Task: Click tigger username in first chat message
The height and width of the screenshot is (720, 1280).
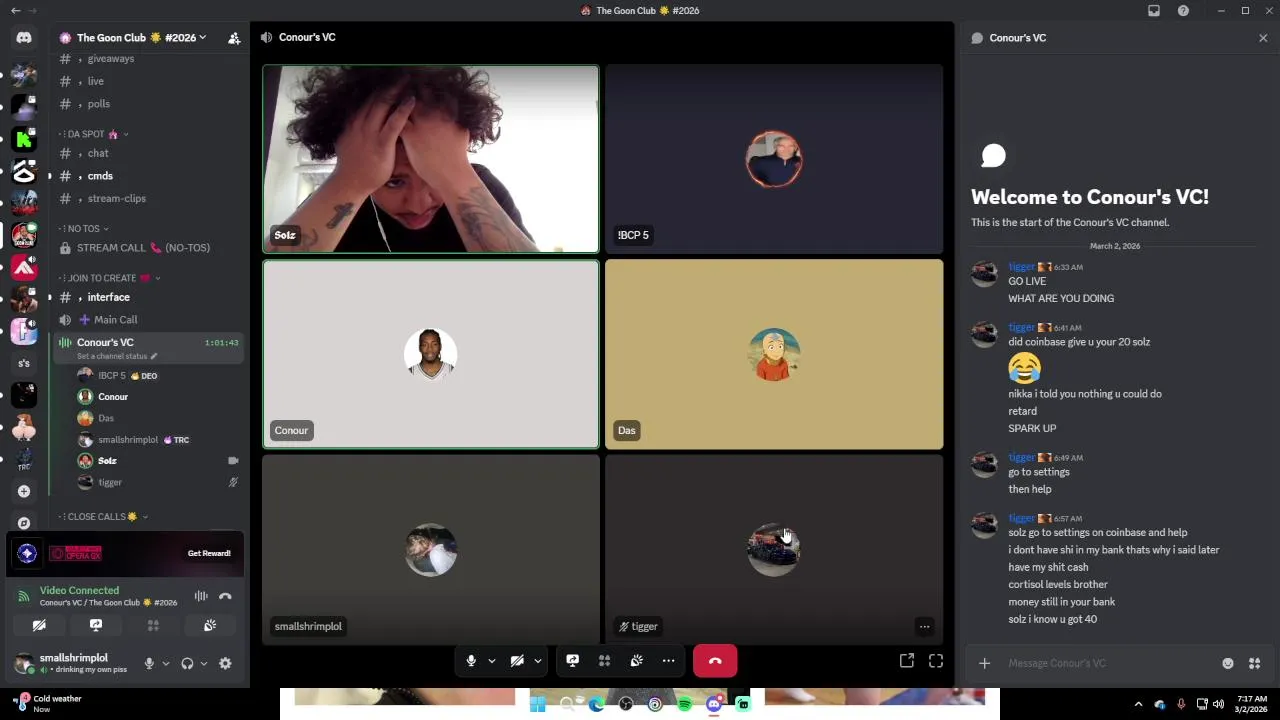Action: coord(1021,267)
